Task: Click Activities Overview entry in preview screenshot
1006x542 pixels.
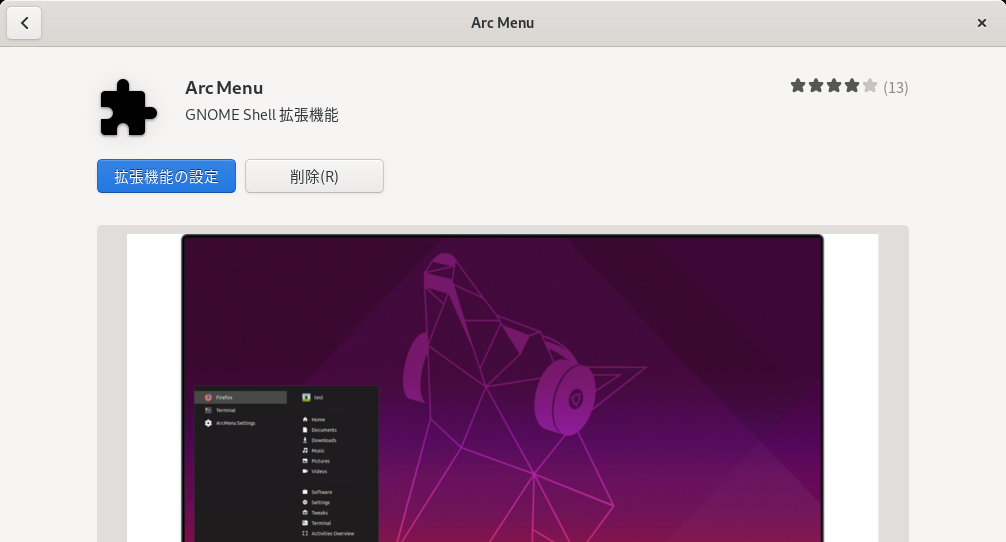Action: [328, 534]
